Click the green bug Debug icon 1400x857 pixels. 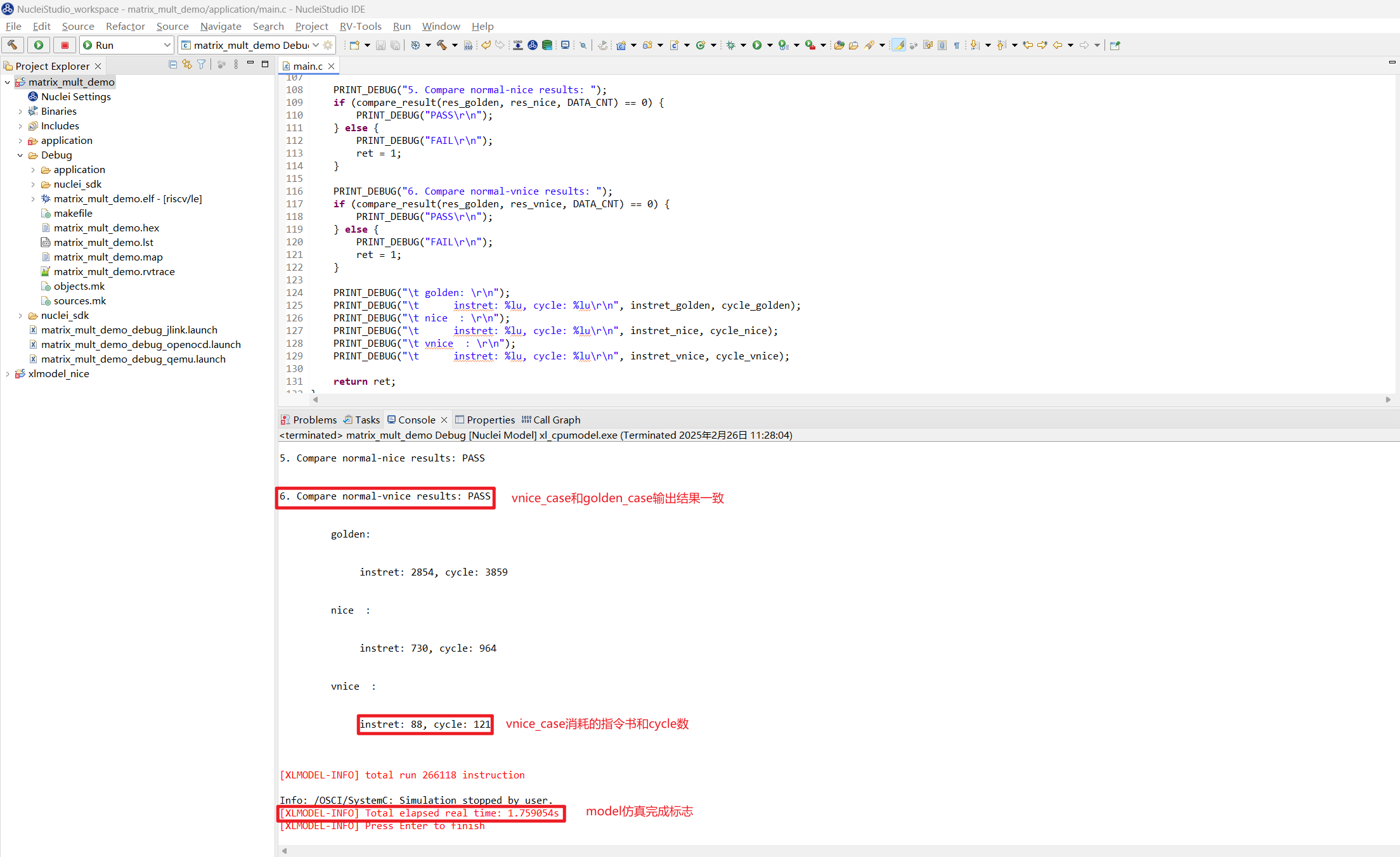coord(730,45)
